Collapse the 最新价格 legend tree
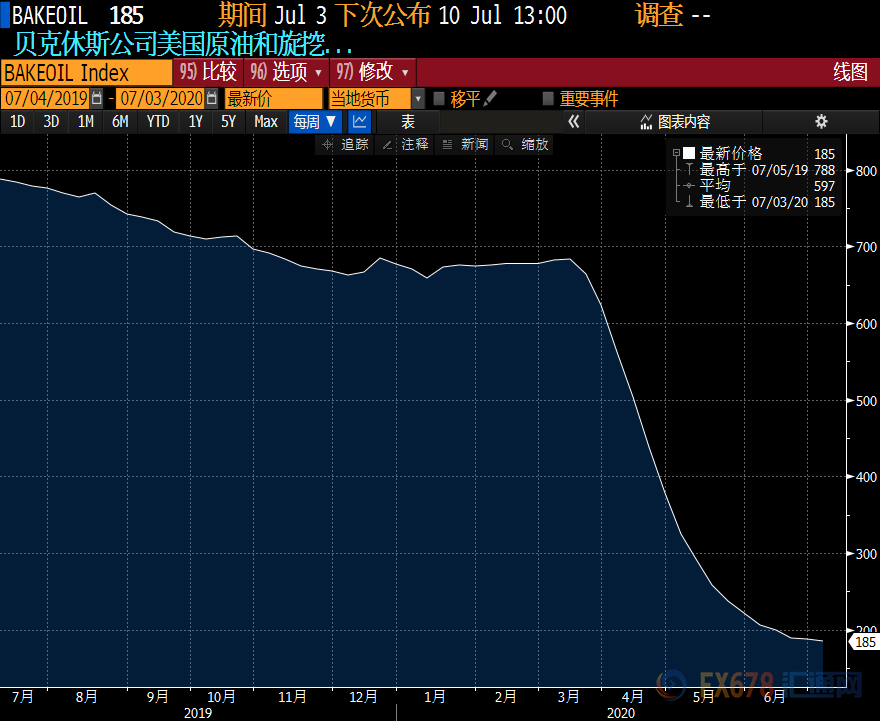The height and width of the screenshot is (721, 880). [x=676, y=153]
